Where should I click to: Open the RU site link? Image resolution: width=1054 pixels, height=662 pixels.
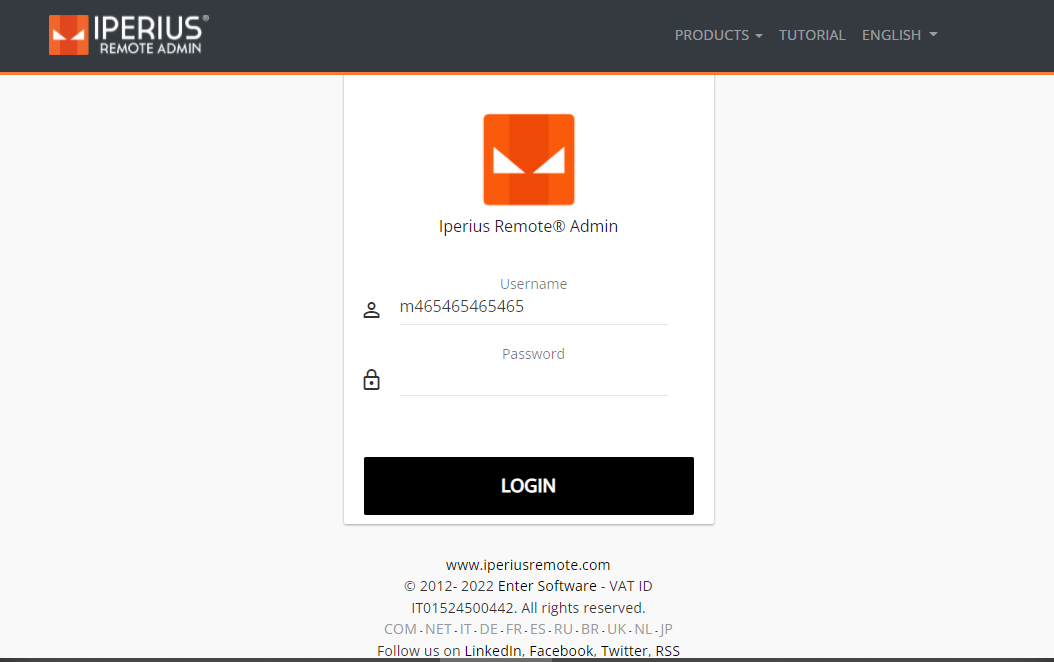coord(563,629)
